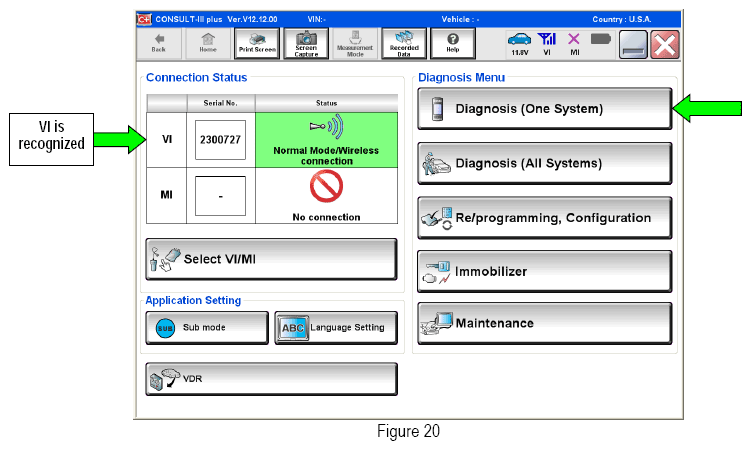The width and height of the screenshot is (751, 450).
Task: Click the 'Connection Status' heading
Action: click(x=196, y=78)
